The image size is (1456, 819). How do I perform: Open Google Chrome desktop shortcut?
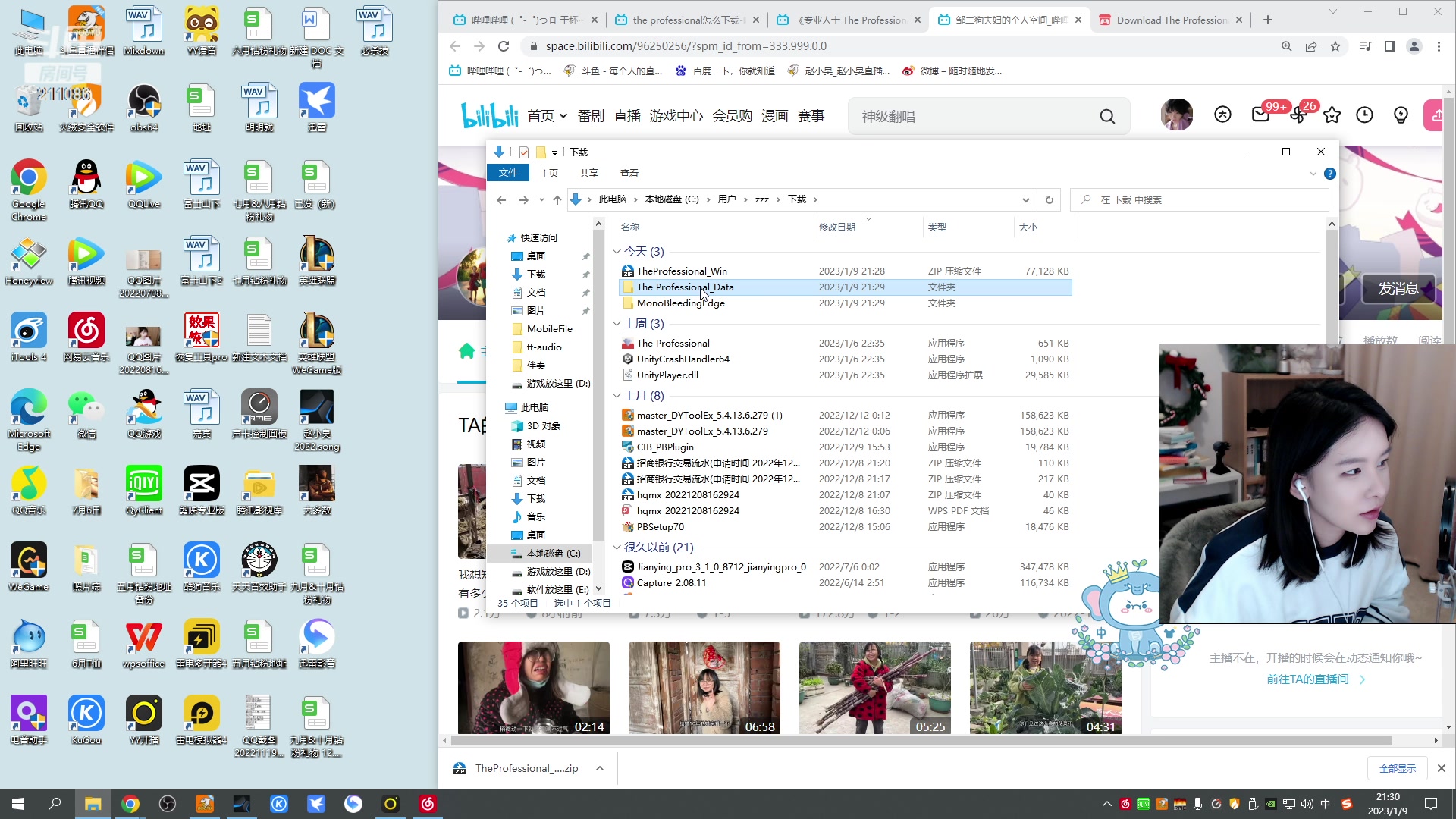(x=29, y=190)
